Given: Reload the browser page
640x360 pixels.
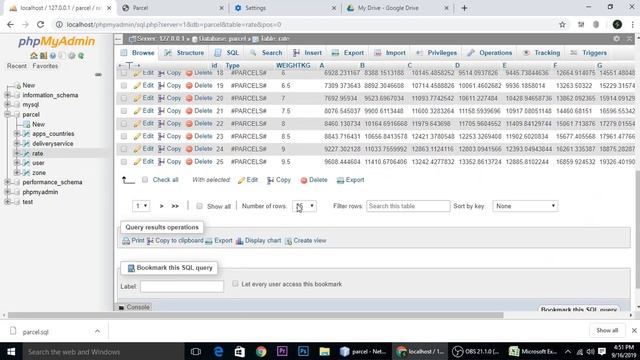Looking at the screenshot, I should pyautogui.click(x=40, y=24).
